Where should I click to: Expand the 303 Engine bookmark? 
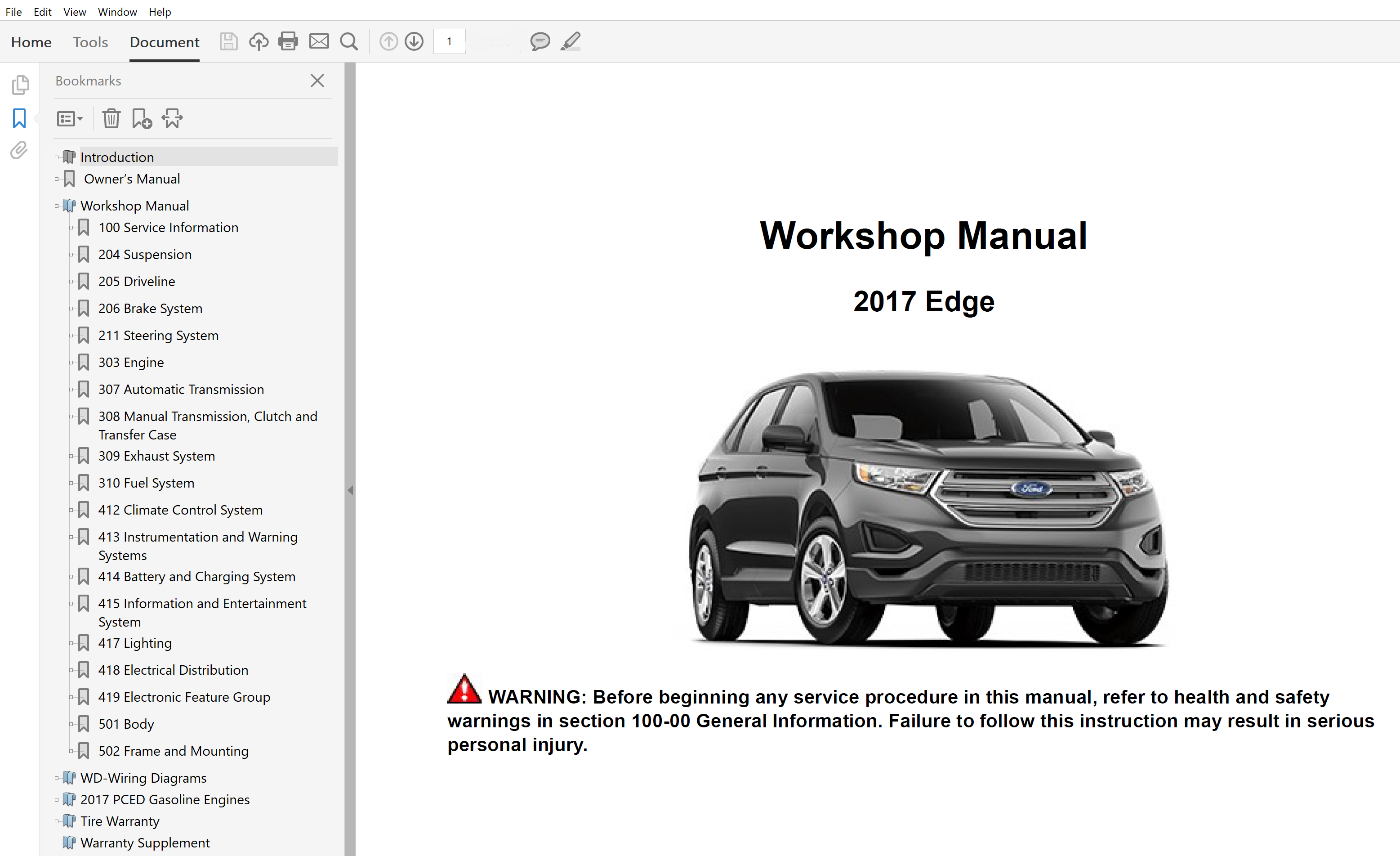pos(71,363)
